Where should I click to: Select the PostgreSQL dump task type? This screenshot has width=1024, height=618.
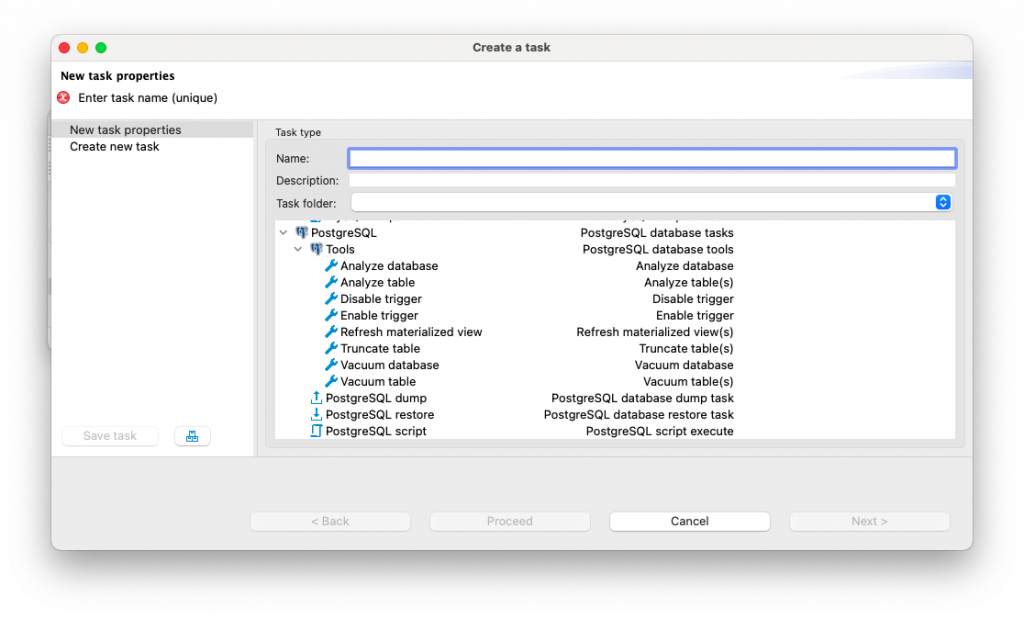[376, 398]
